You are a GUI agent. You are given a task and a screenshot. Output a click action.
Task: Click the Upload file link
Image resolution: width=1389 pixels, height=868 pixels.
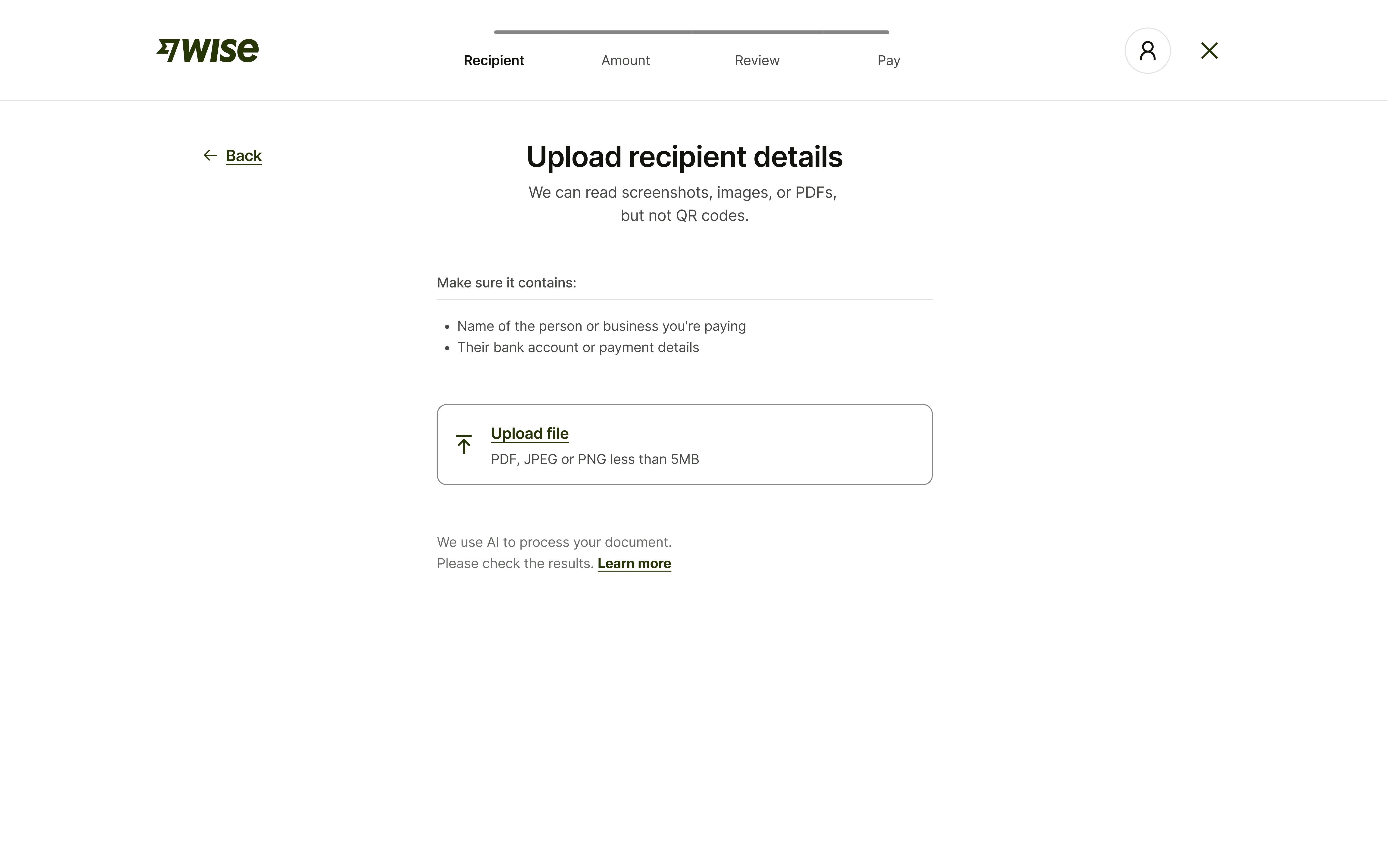(x=529, y=434)
